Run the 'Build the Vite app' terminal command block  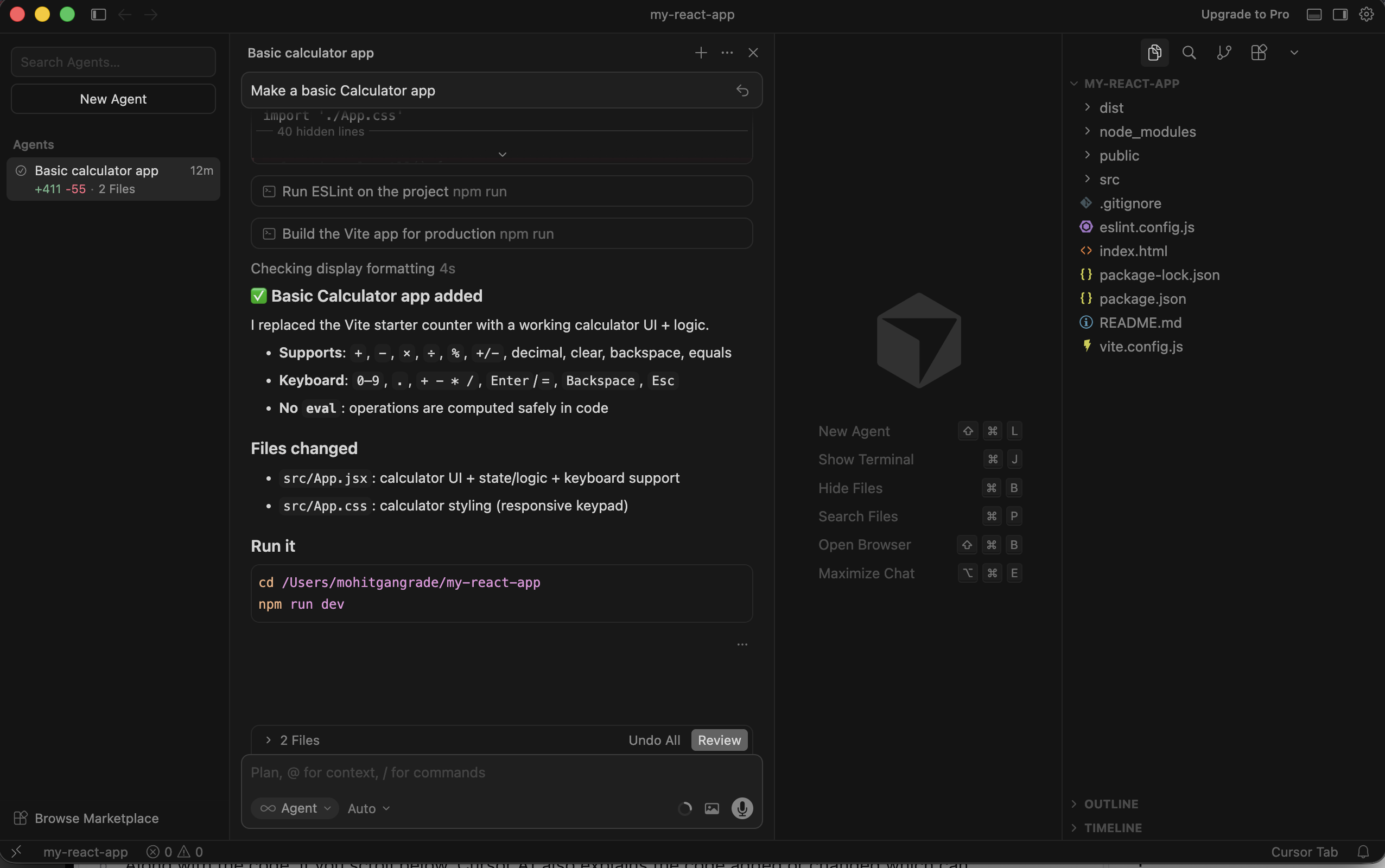501,233
